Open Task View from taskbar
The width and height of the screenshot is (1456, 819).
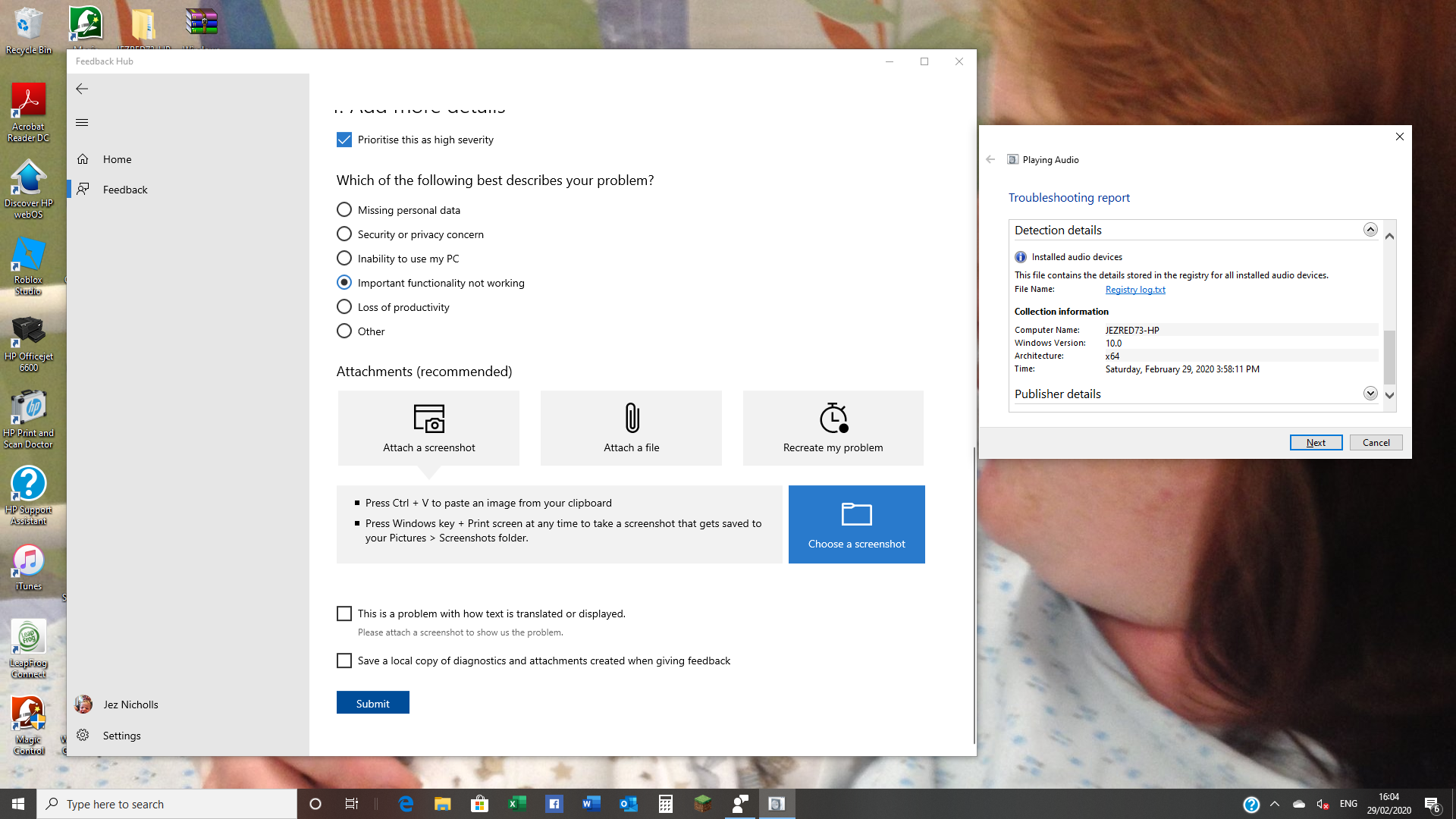point(352,804)
